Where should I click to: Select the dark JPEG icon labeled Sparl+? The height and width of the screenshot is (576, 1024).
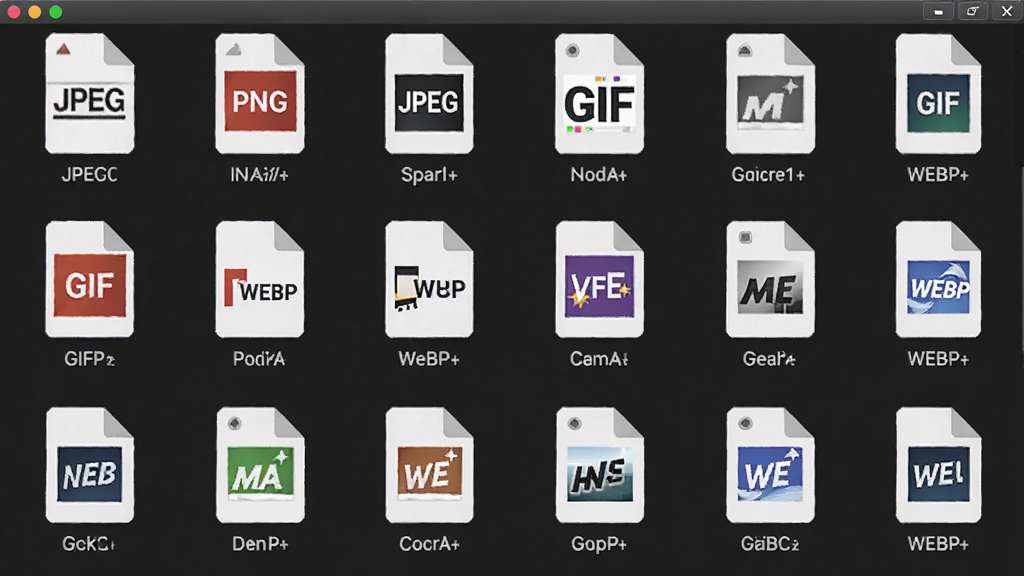(429, 93)
